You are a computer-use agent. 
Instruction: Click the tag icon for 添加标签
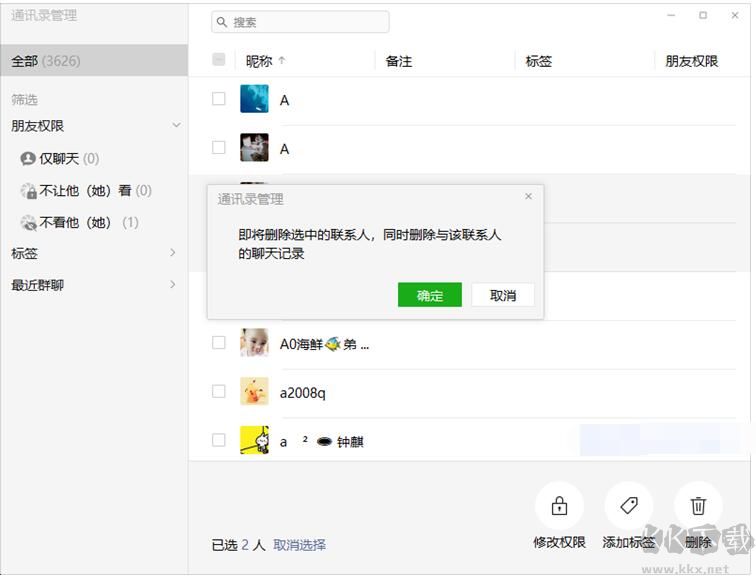629,506
